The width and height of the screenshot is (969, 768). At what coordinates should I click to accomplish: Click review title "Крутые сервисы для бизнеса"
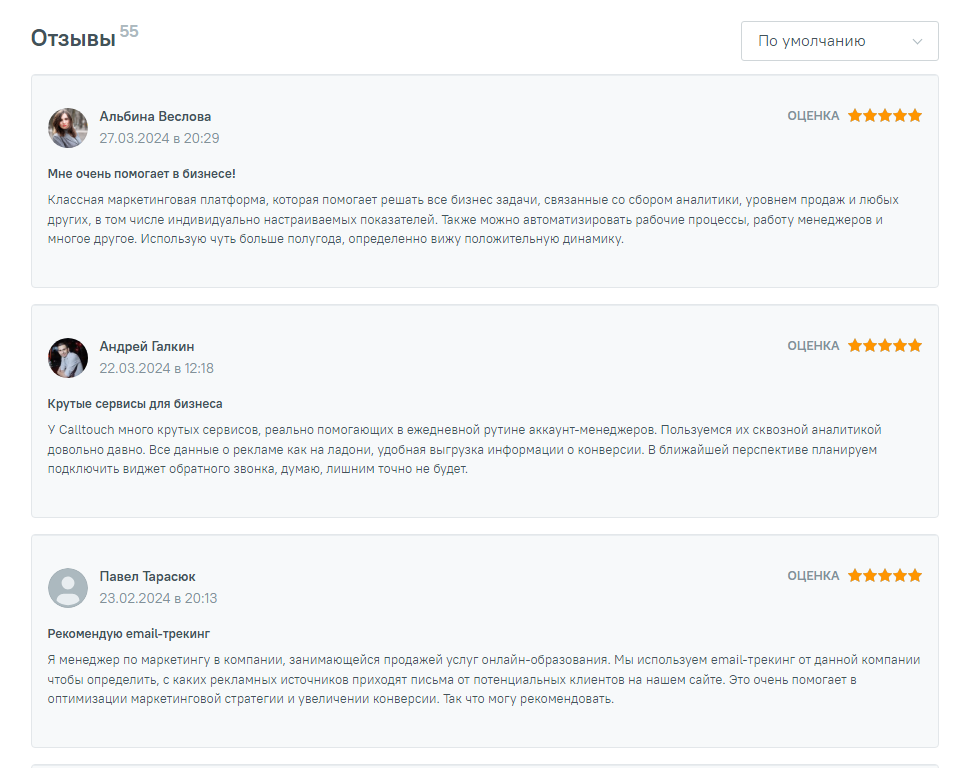[x=135, y=404]
